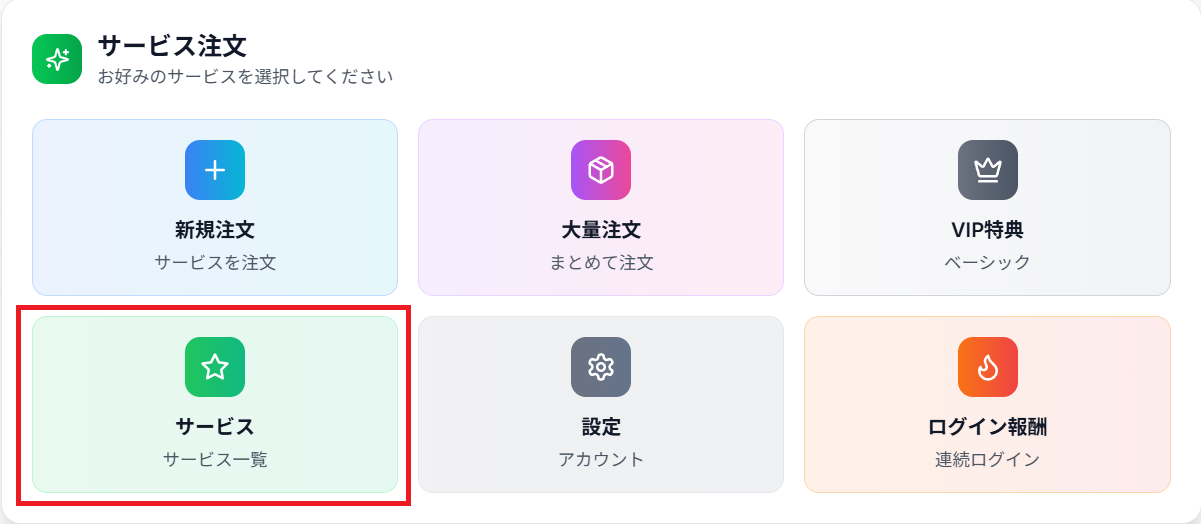This screenshot has width=1201, height=524.
Task: Click the green sparkle icon beside サービス注文
Action: (x=57, y=59)
